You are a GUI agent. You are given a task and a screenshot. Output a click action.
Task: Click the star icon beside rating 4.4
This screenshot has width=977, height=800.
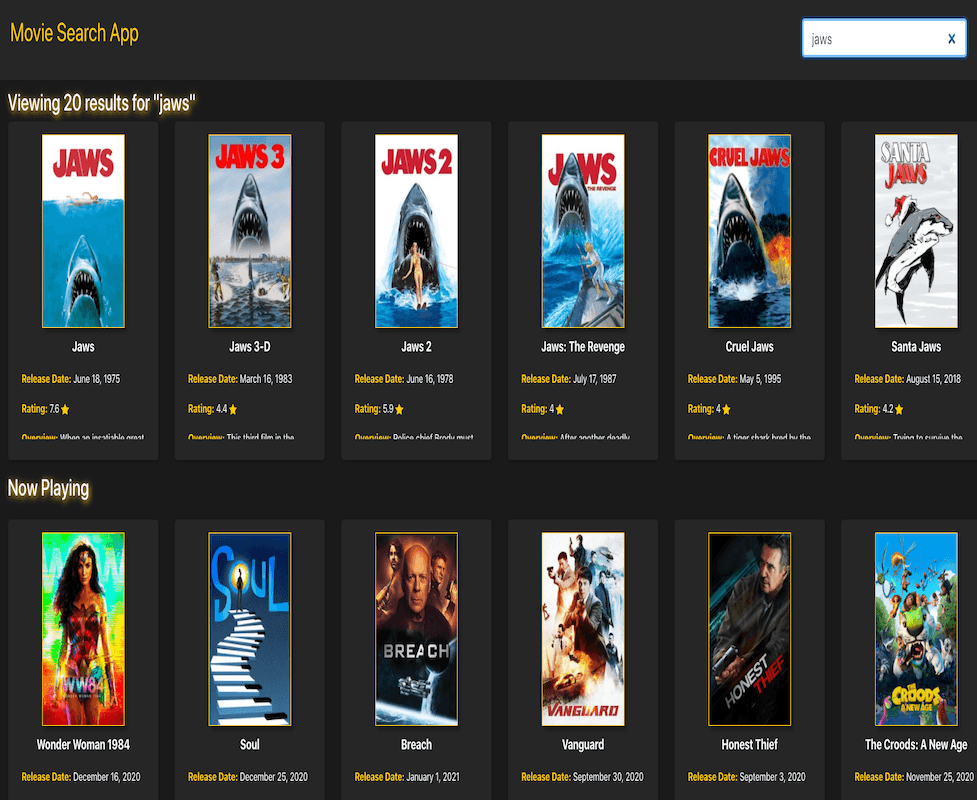233,409
